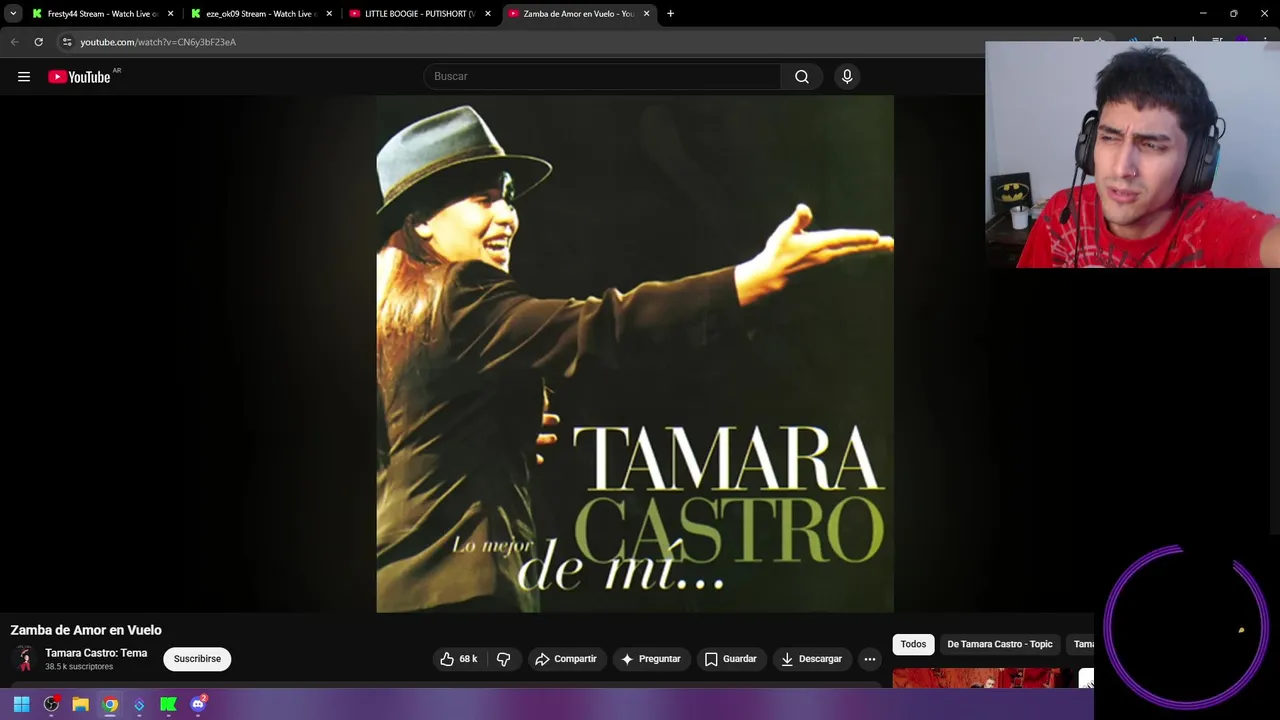Click the Chrome taskbar icon
This screenshot has height=720, width=1280.
[110, 705]
